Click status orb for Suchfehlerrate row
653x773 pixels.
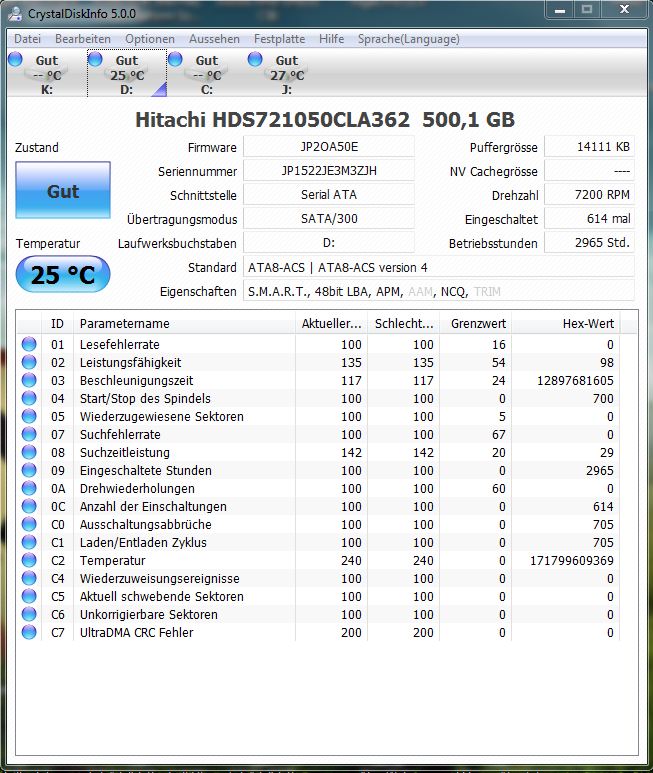tap(29, 434)
